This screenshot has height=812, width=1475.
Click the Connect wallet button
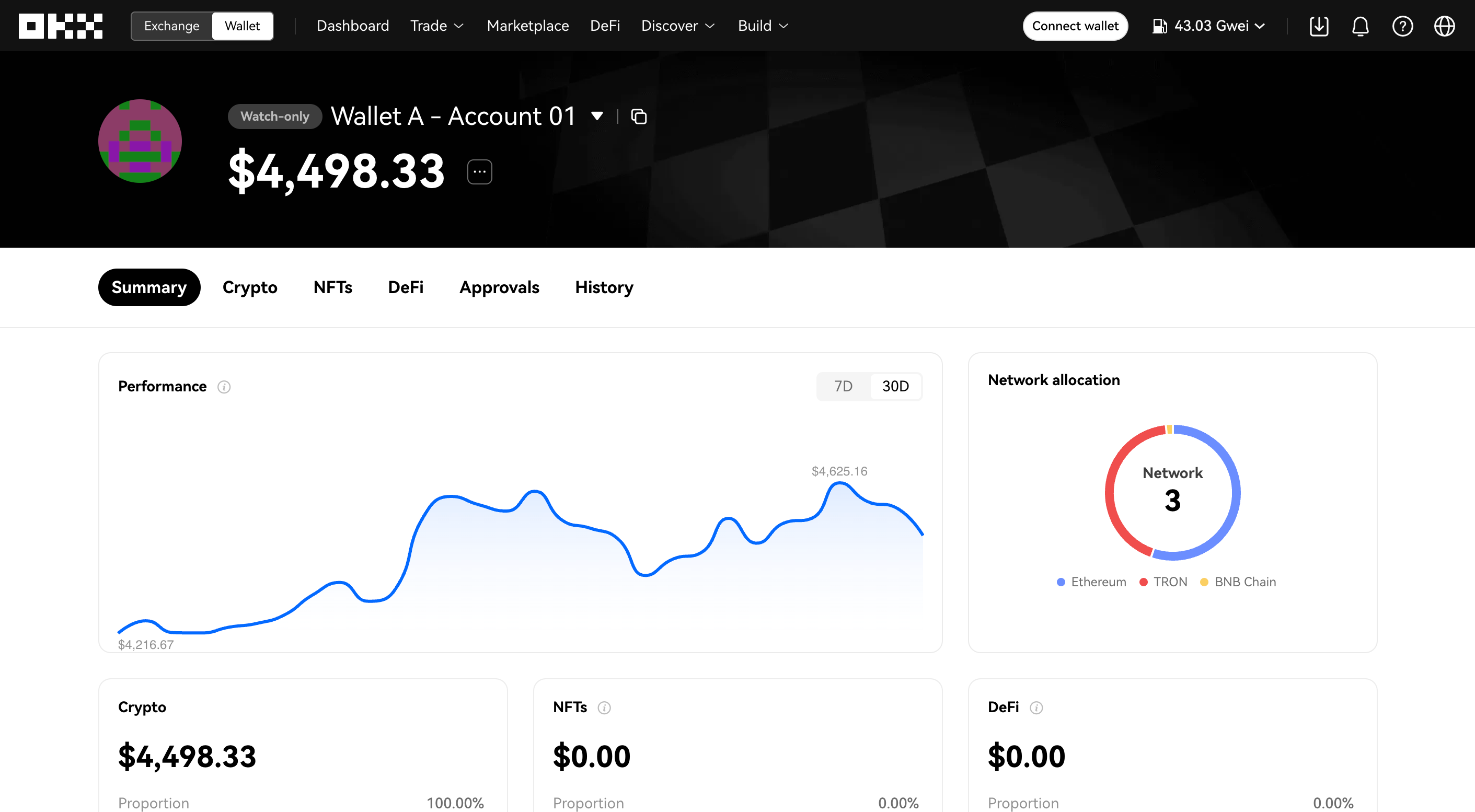click(1075, 26)
